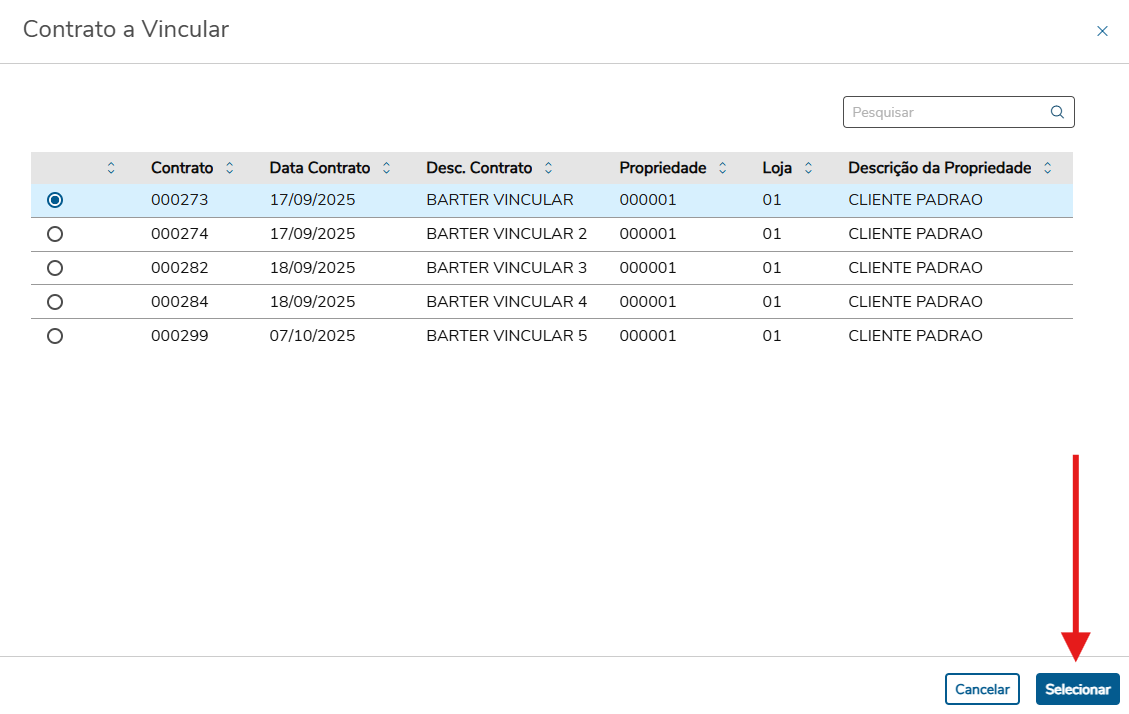Select radio button for contract 000274
Screen dimensions: 1129x714
[x=55, y=234]
